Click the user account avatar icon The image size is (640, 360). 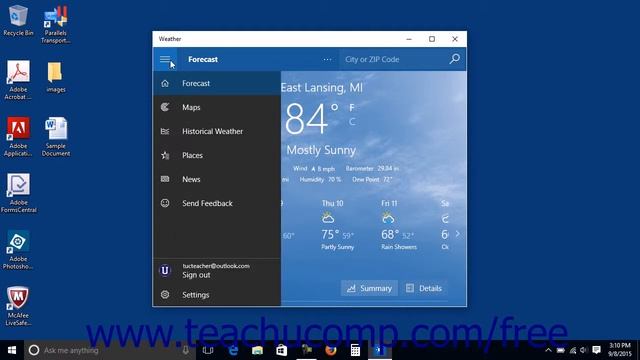(x=165, y=270)
